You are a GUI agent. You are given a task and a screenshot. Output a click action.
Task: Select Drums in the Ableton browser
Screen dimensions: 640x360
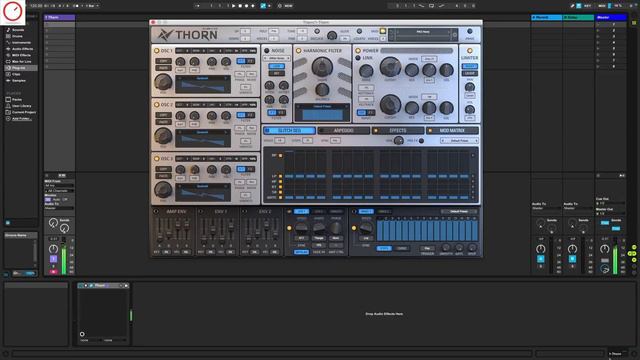17,36
